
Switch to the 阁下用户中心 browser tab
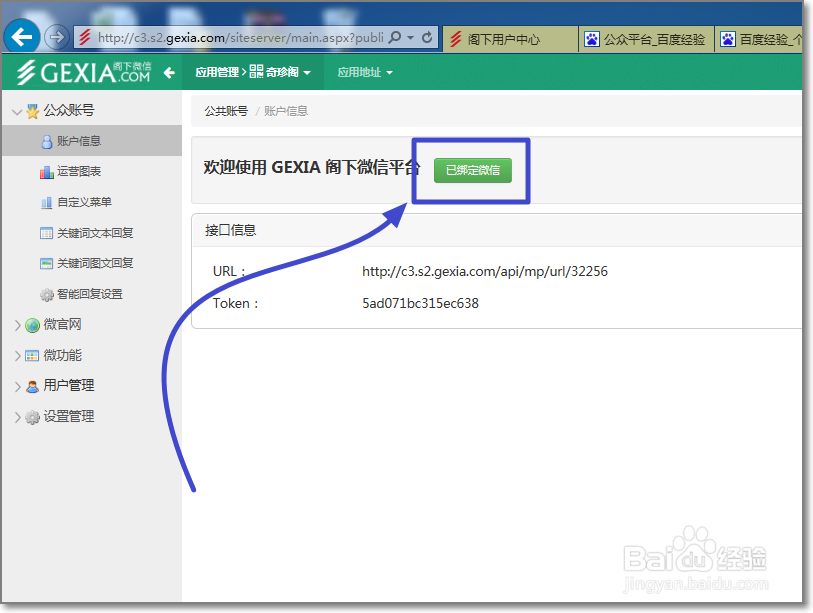[510, 39]
